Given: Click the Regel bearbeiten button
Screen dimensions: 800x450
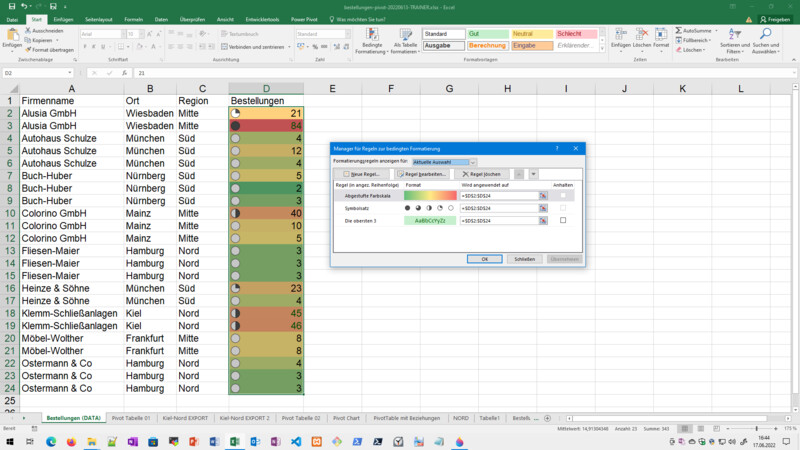Looking at the screenshot, I should coord(421,174).
